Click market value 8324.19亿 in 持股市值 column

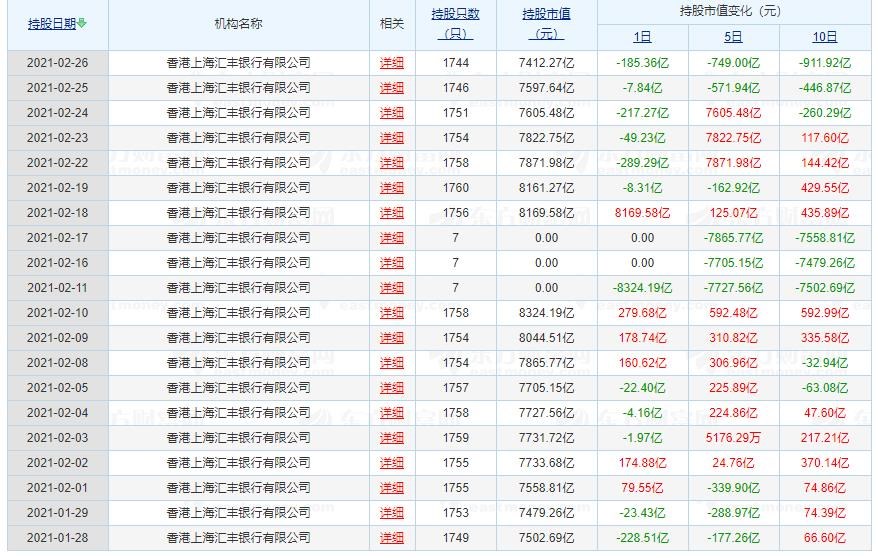pos(546,313)
